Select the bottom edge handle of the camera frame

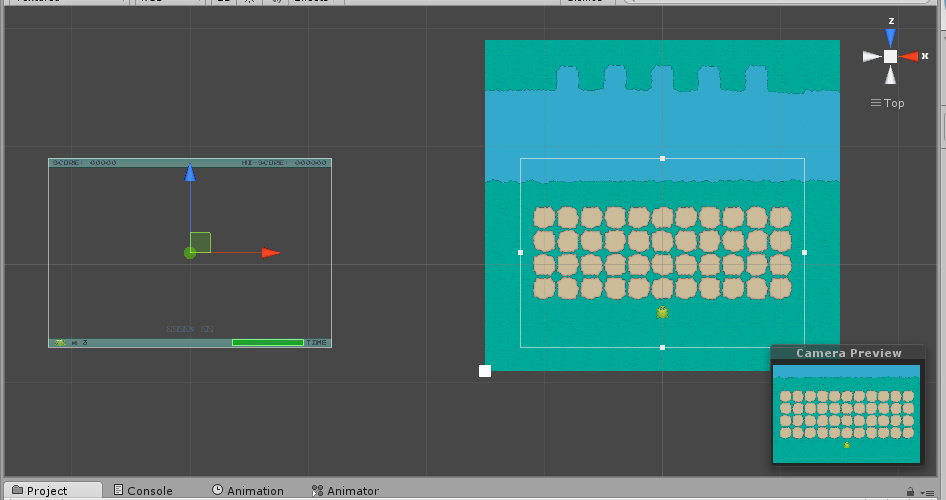pyautogui.click(x=662, y=347)
